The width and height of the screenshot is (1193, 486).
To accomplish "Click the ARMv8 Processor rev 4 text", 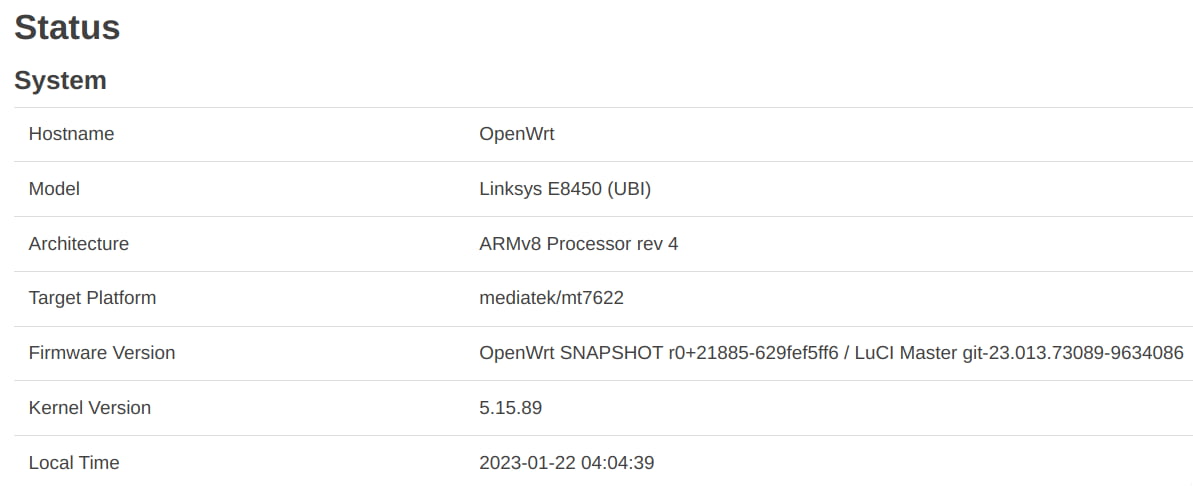I will pos(579,243).
